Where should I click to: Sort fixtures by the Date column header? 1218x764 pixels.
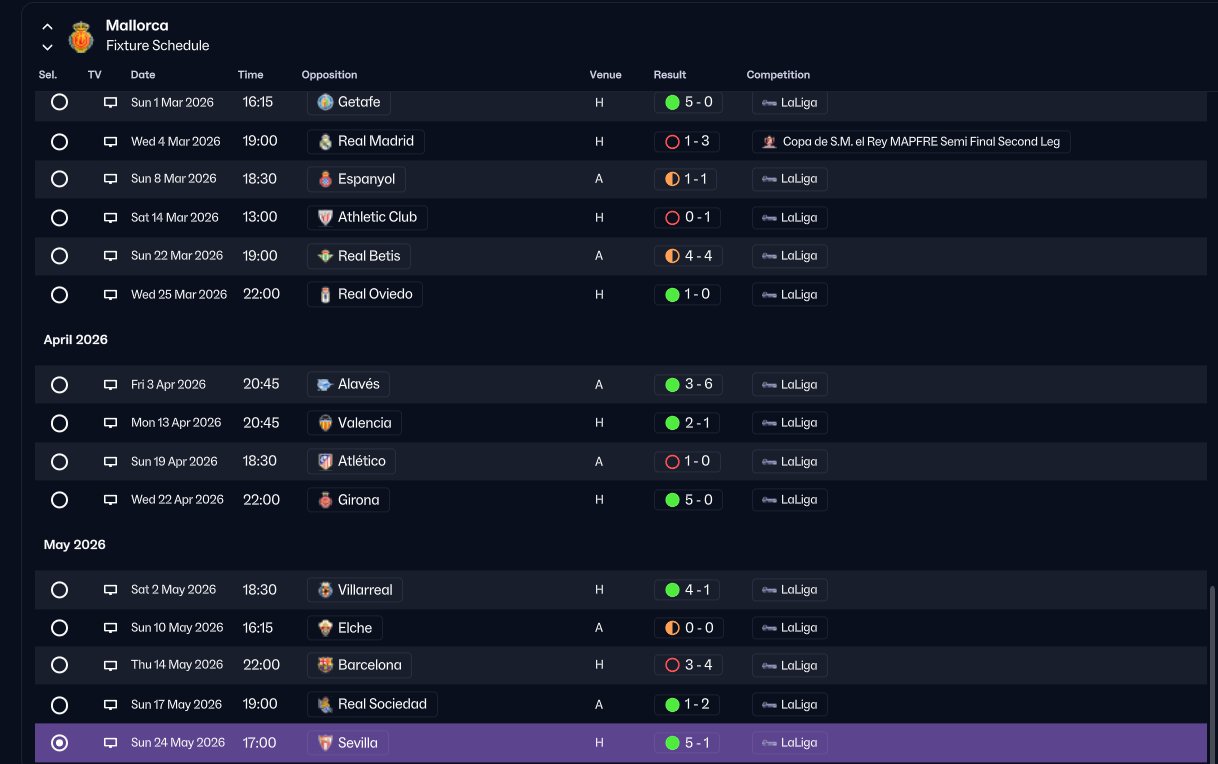(143, 75)
